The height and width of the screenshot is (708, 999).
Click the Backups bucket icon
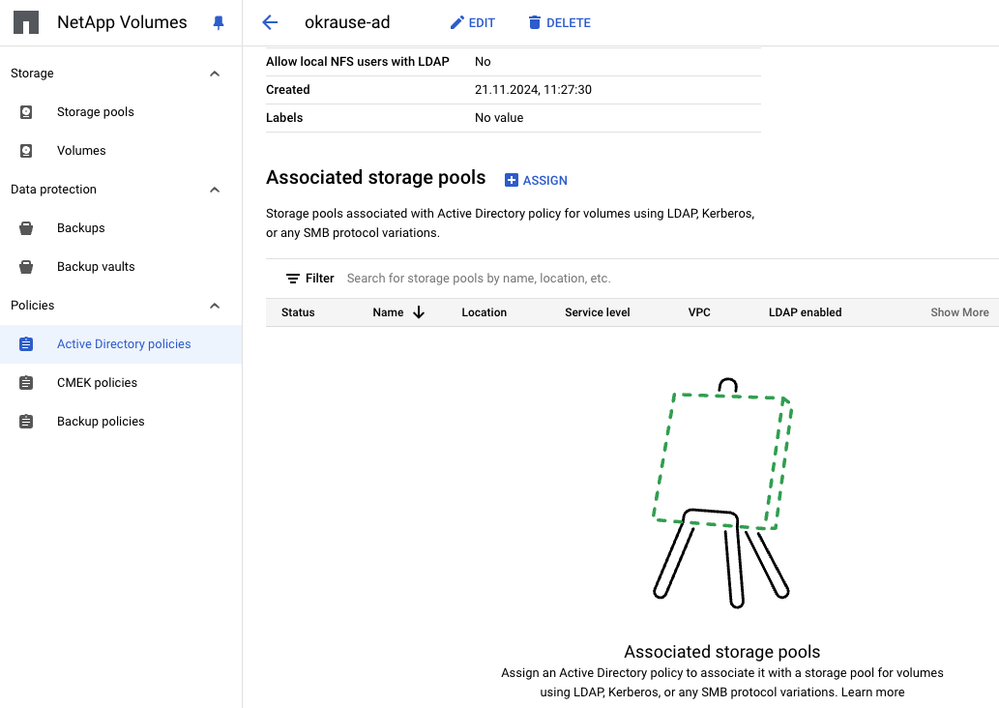[26, 228]
